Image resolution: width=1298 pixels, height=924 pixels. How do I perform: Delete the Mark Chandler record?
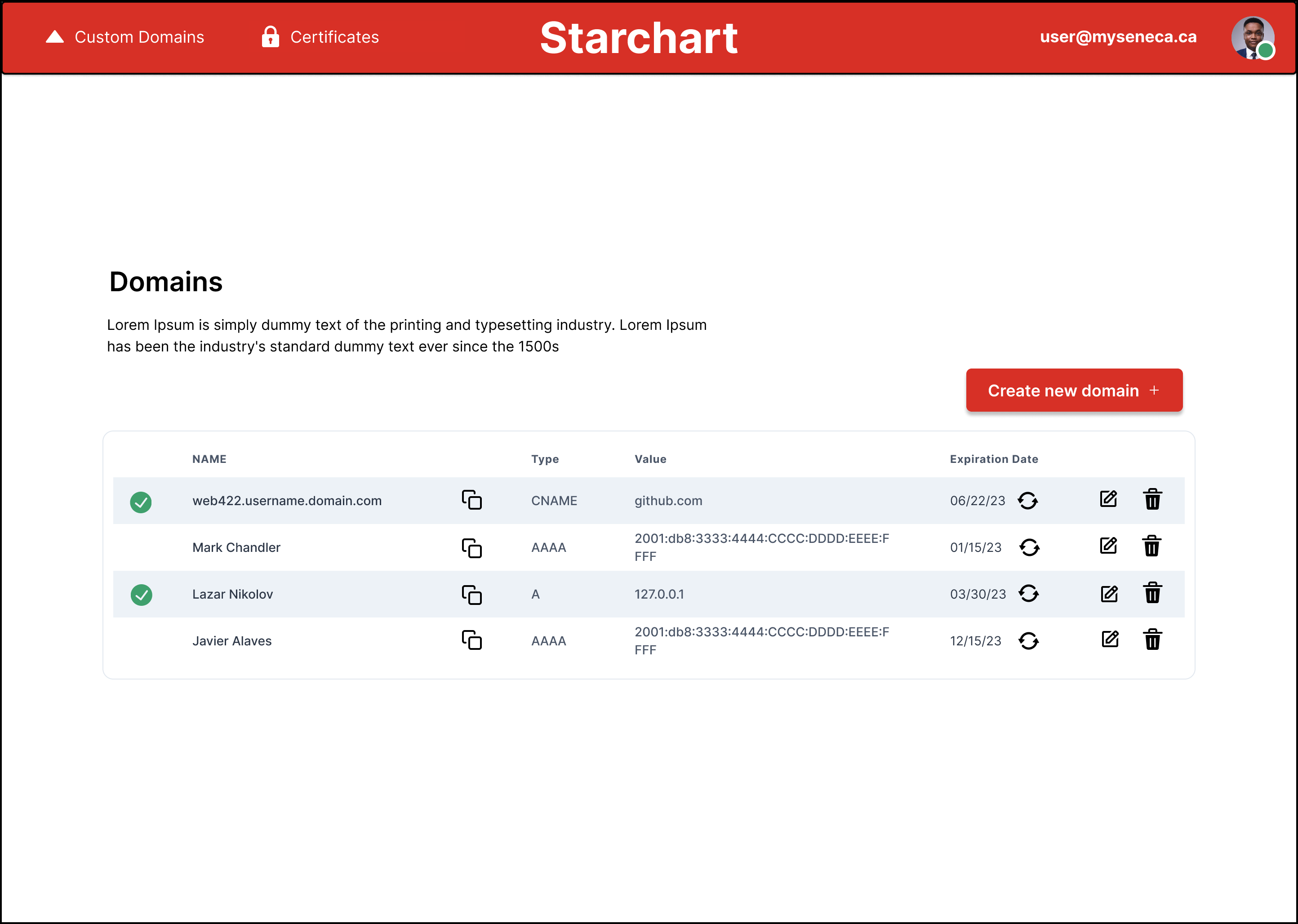[1152, 546]
